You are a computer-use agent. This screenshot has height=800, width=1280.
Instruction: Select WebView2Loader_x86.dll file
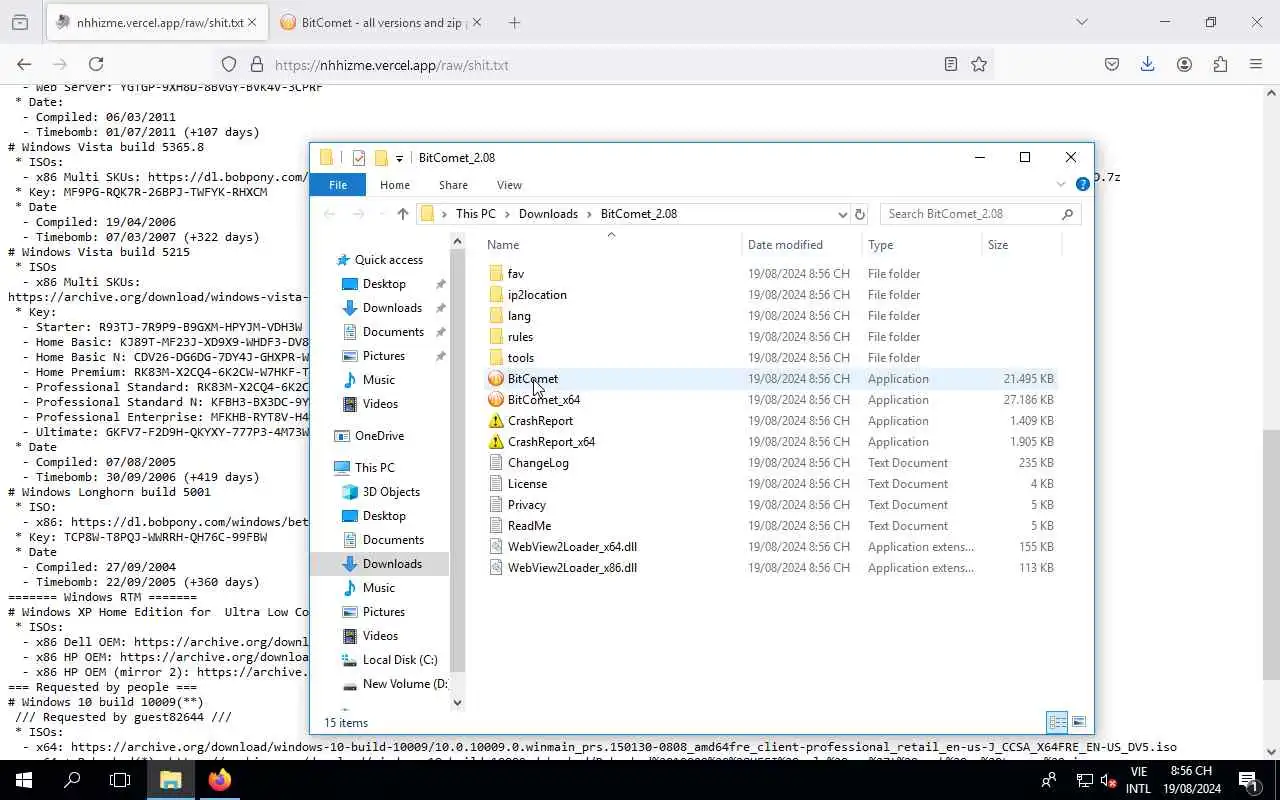(572, 568)
